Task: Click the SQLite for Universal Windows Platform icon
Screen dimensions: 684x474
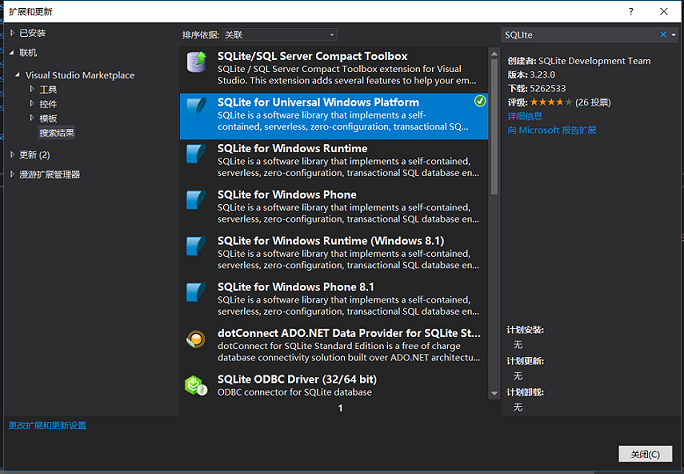Action: 196,107
